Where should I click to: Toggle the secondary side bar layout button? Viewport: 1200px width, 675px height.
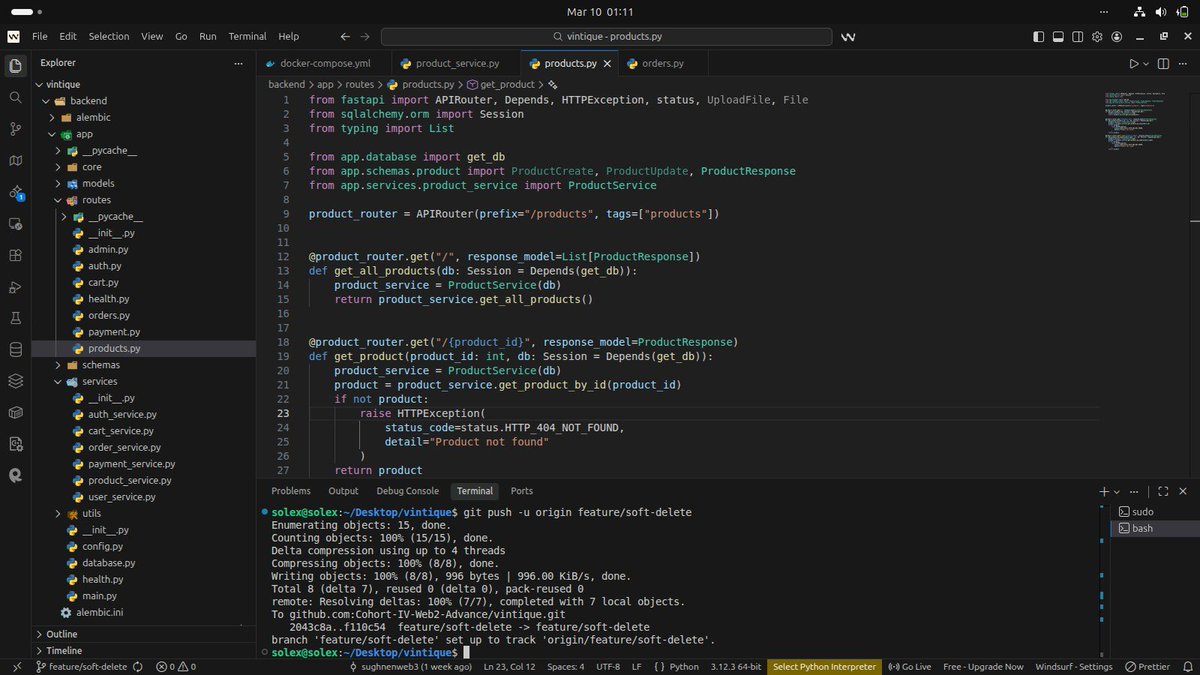(1078, 36)
